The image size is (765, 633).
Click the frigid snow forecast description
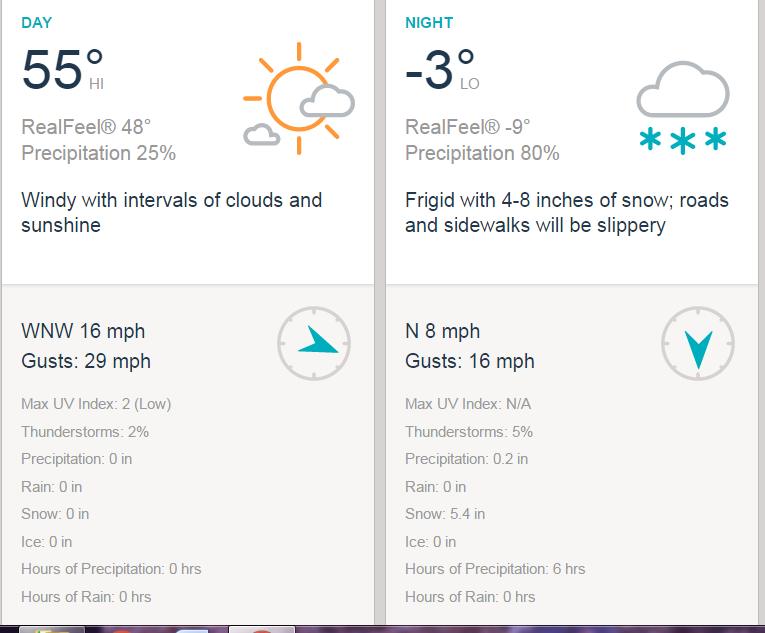[567, 213]
